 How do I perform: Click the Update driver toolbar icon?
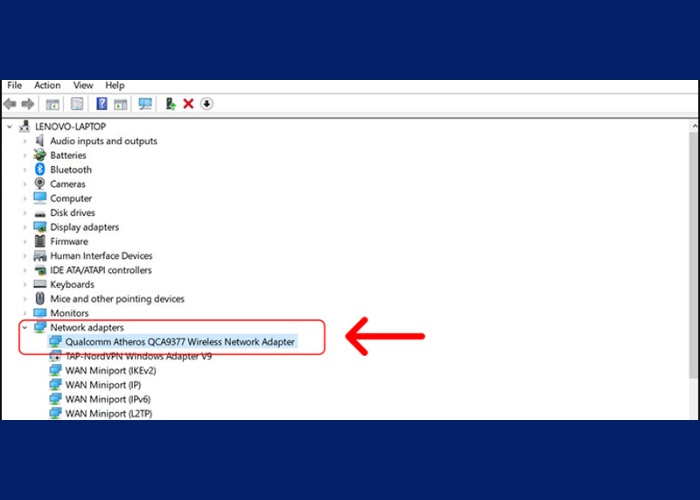[x=170, y=104]
